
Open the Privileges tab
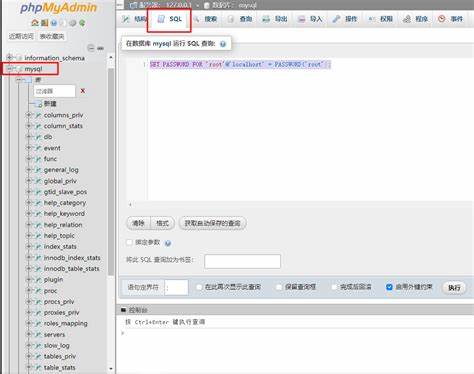(x=380, y=19)
